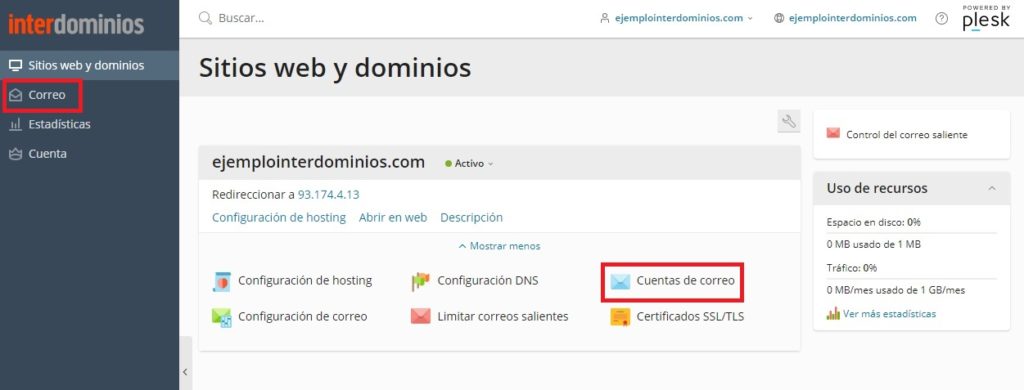The height and width of the screenshot is (390, 1024).
Task: Click the Tráfico: 0% text
Action: 852,268
